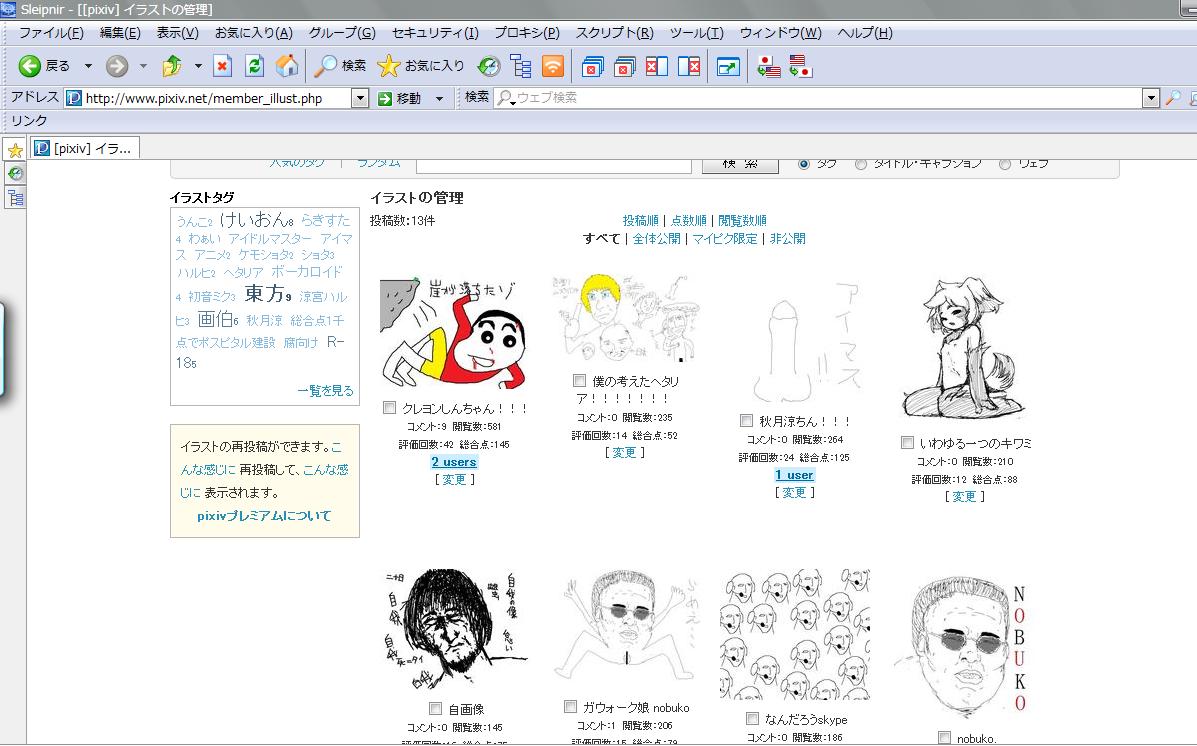Select the タイトル・キャプション radio button

coord(860,164)
